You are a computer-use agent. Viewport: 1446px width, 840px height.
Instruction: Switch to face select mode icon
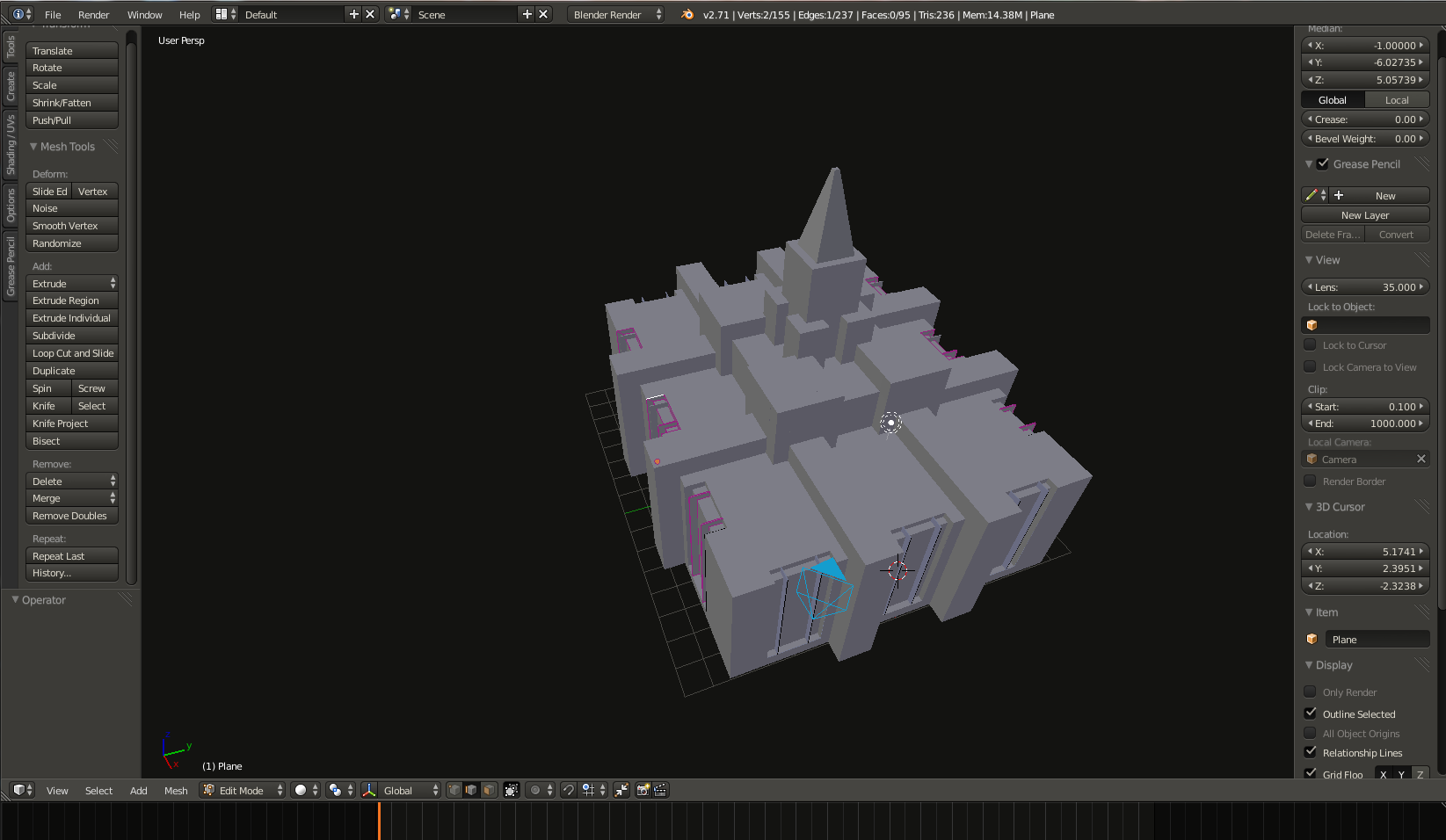pyautogui.click(x=489, y=790)
